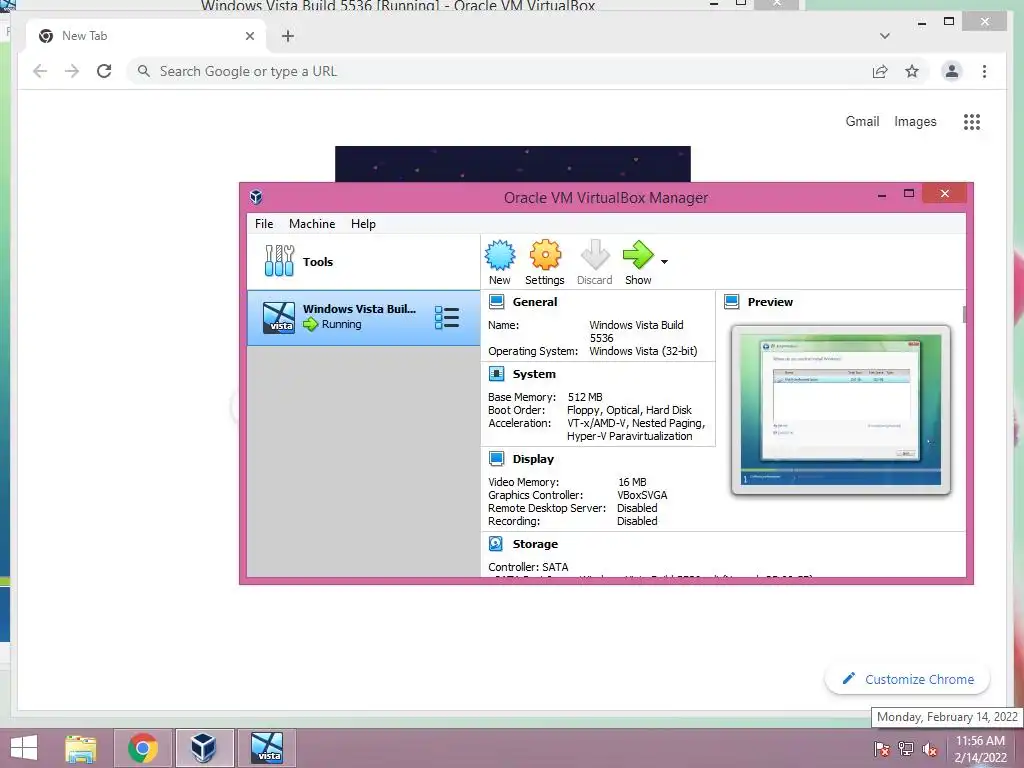Open the Machine menu
Viewport: 1024px width, 768px height.
[x=312, y=223]
